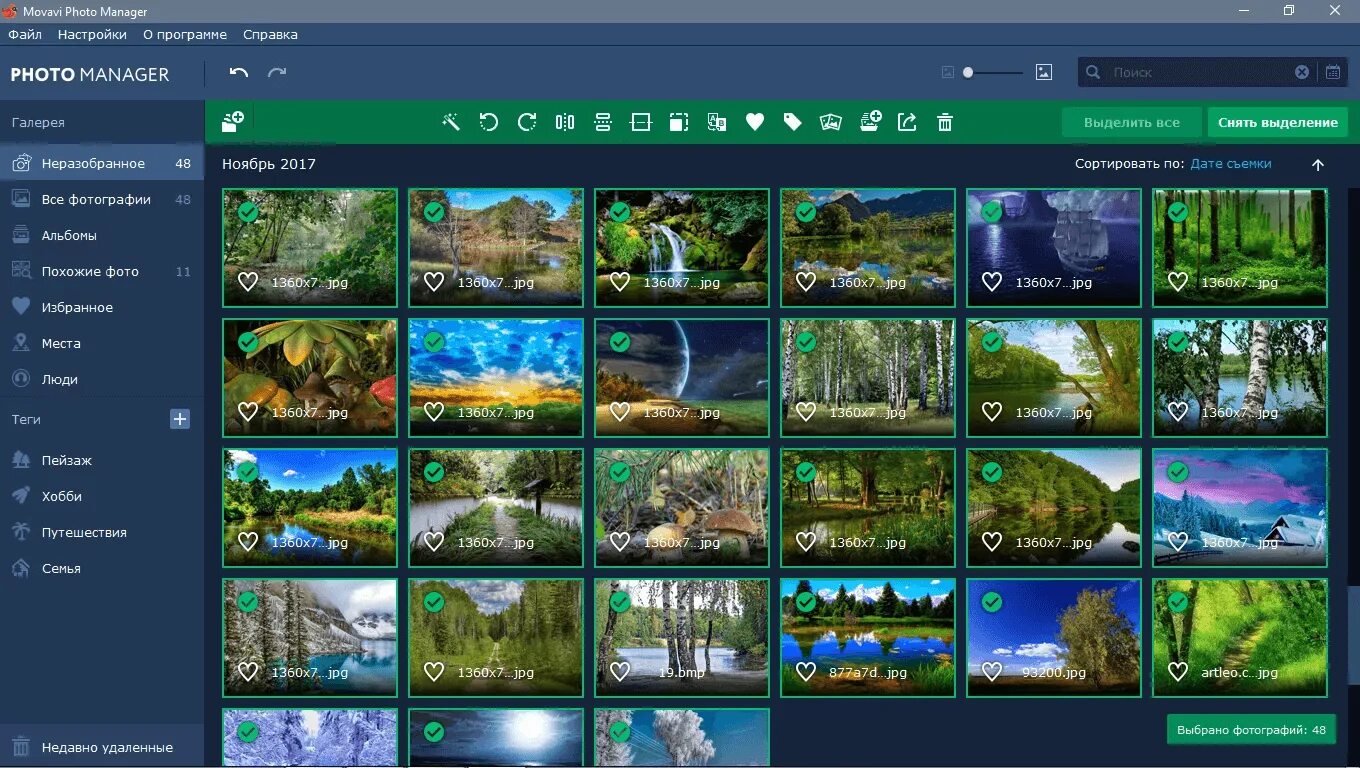Toggle sort direction arrow

[x=1317, y=165]
